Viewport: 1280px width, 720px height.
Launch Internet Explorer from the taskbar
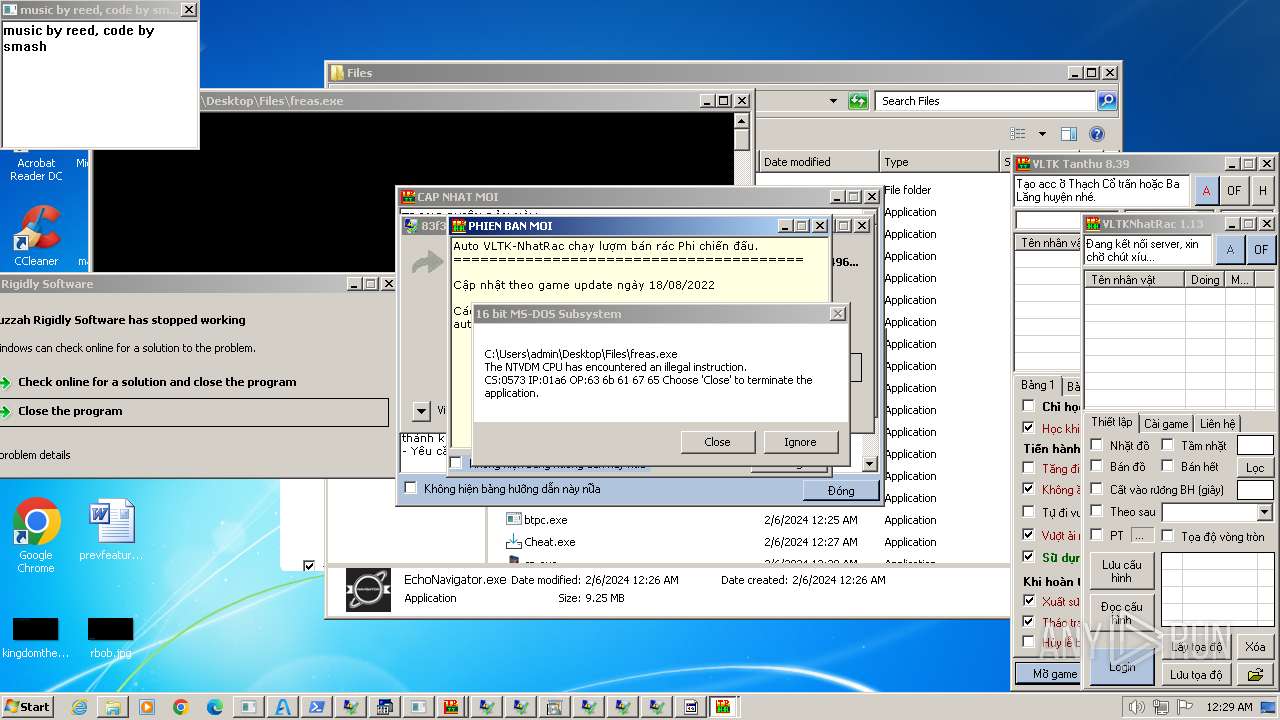[79, 707]
